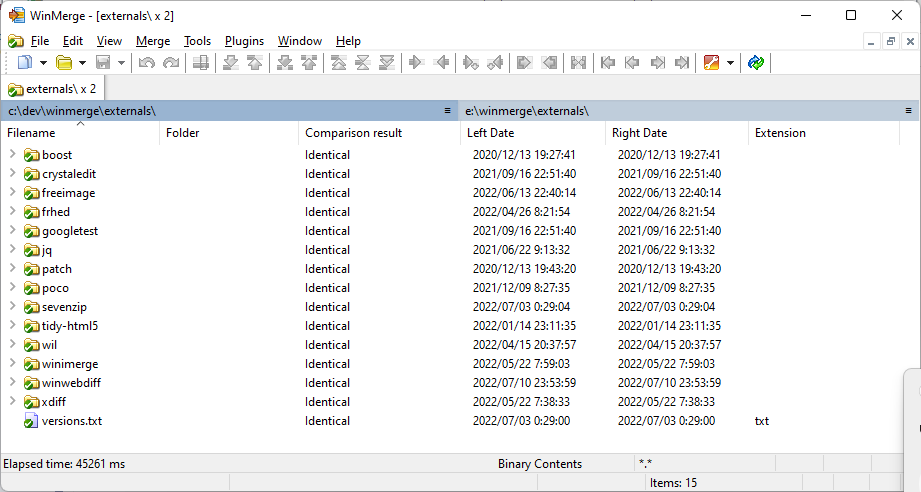Sort by the Left Date column header
This screenshot has height=492, width=921.
pos(533,133)
